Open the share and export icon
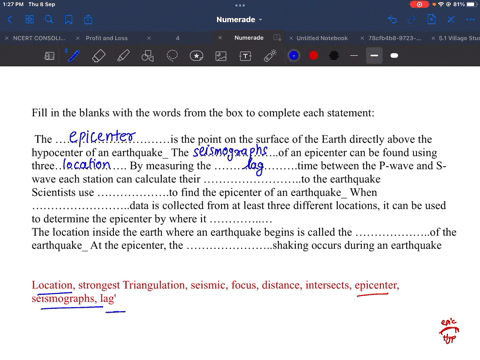The image size is (480, 360). click(88, 20)
